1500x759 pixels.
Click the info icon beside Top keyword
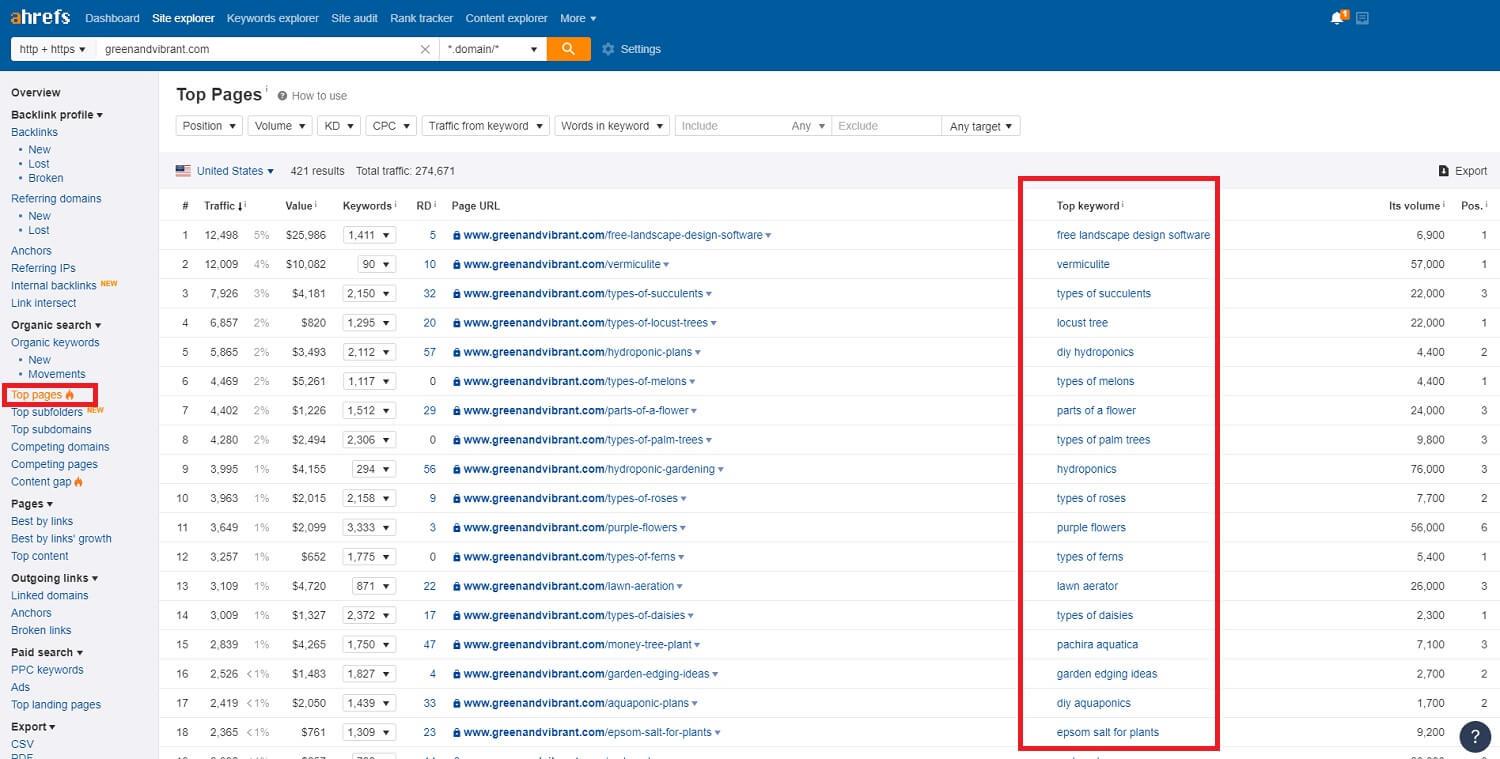click(x=1123, y=205)
